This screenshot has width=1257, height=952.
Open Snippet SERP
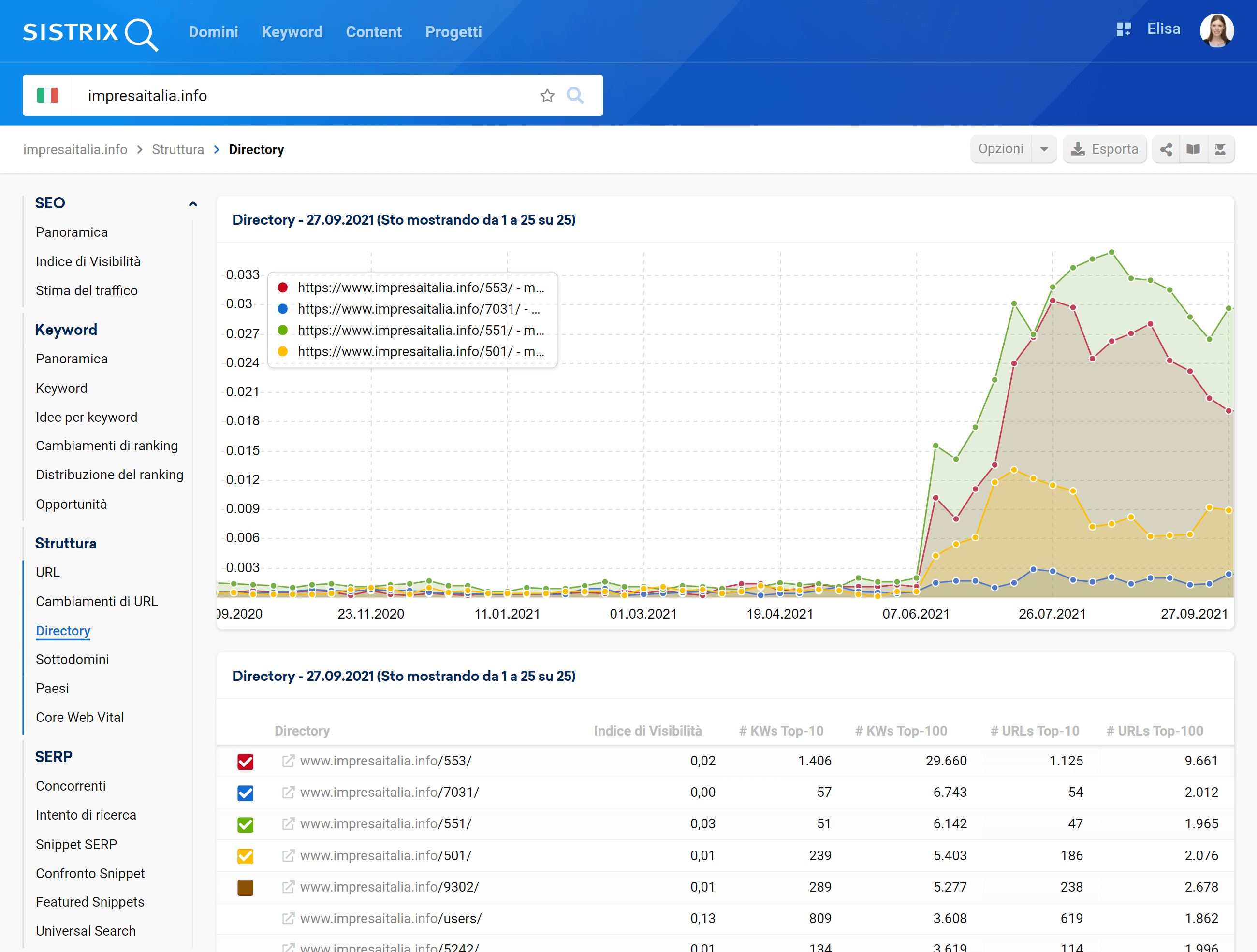point(76,844)
